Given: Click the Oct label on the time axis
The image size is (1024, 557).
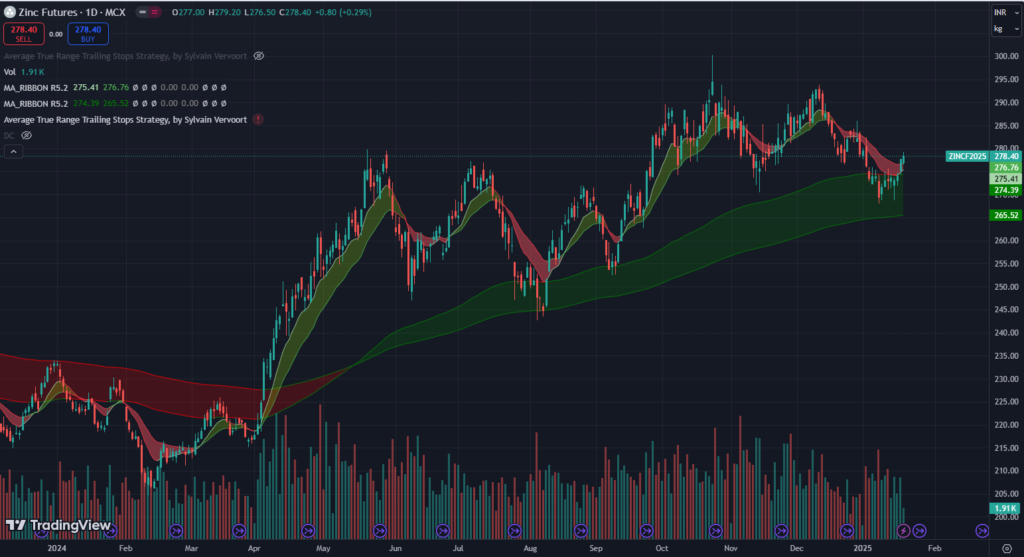Looking at the screenshot, I should coord(662,549).
